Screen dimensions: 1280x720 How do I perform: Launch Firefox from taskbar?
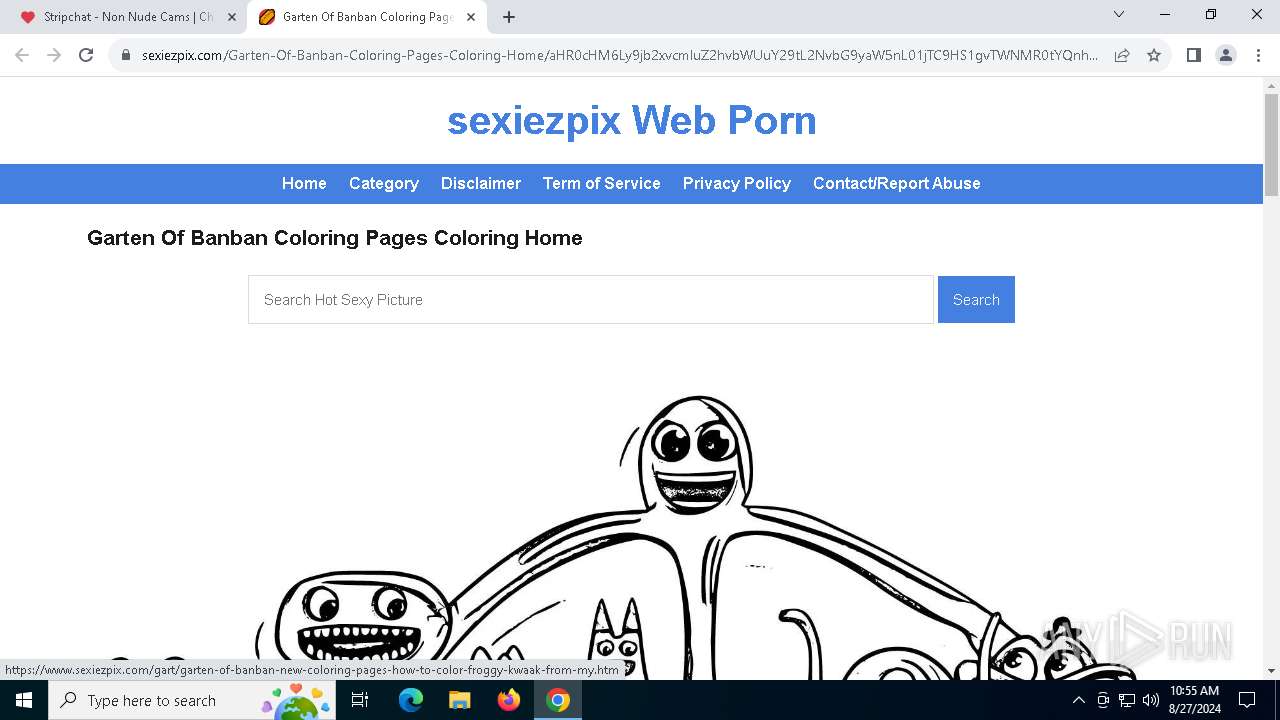coord(508,700)
